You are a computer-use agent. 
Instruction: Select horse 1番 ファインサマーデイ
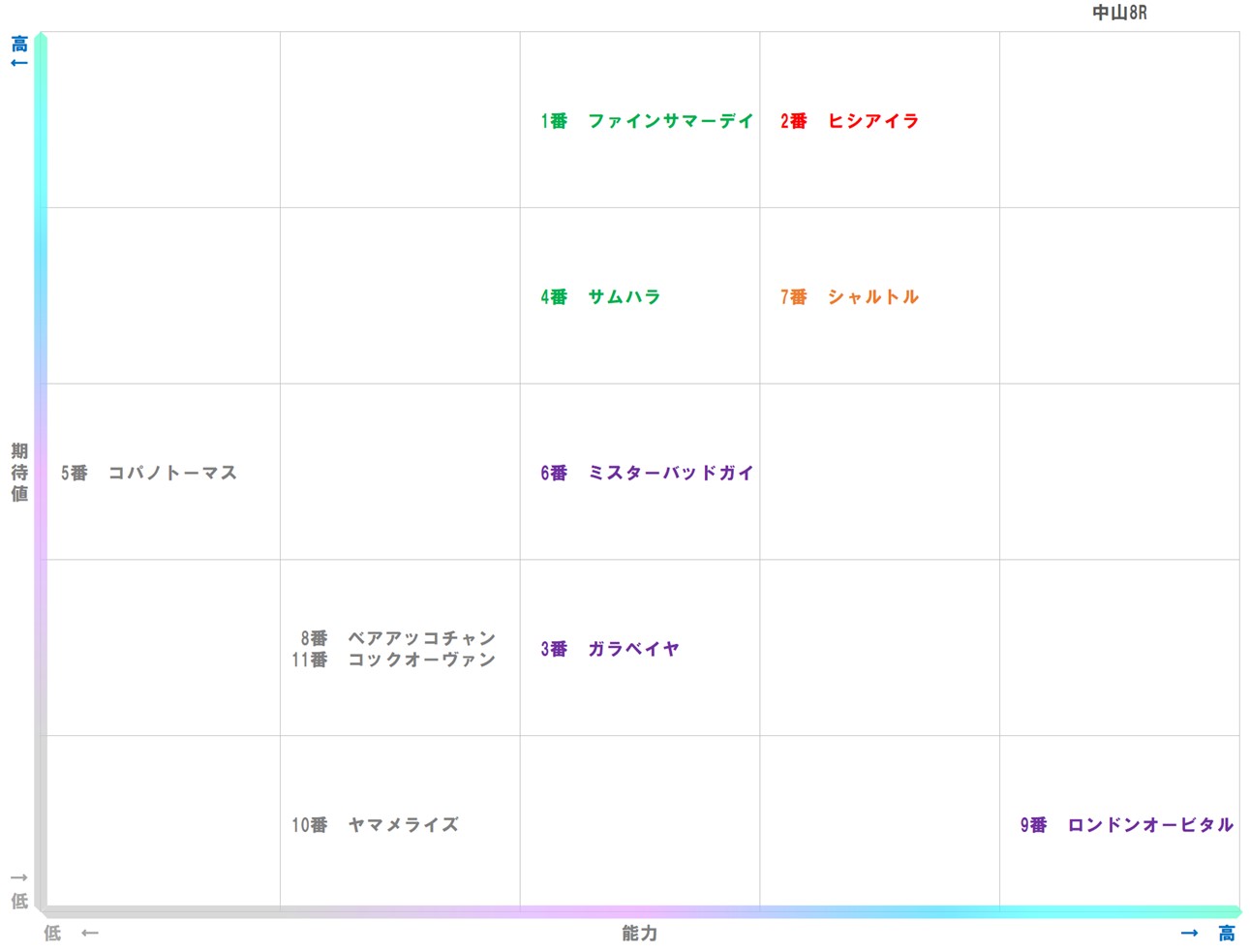point(647,121)
